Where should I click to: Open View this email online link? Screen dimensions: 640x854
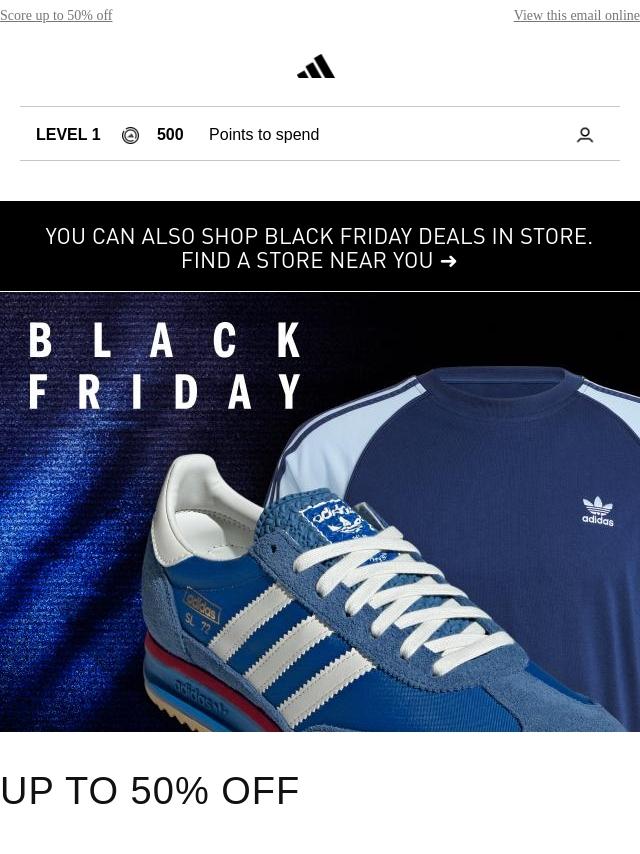tap(576, 15)
